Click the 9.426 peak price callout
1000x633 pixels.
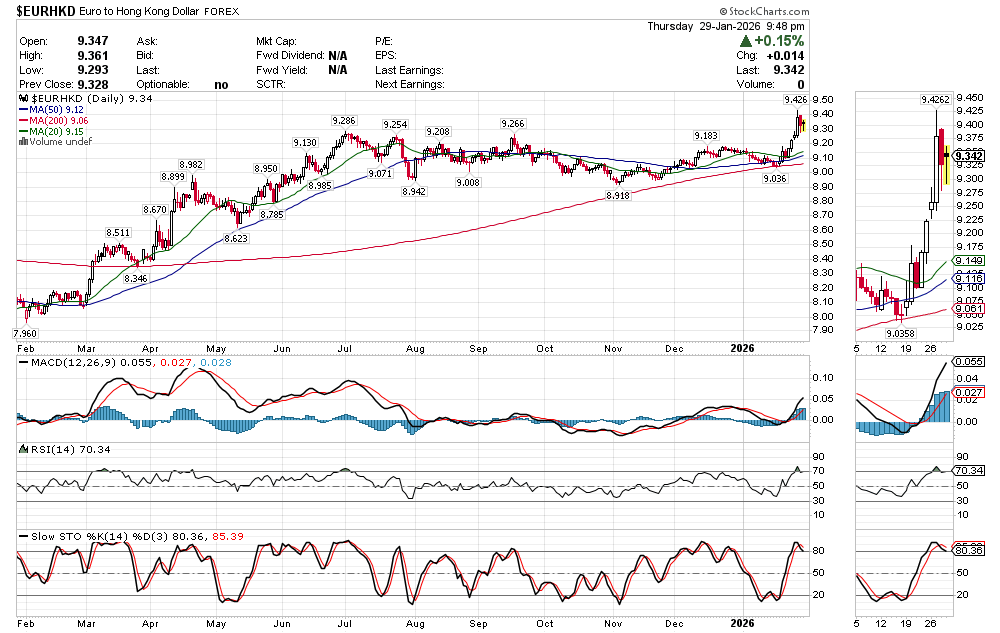(795, 100)
